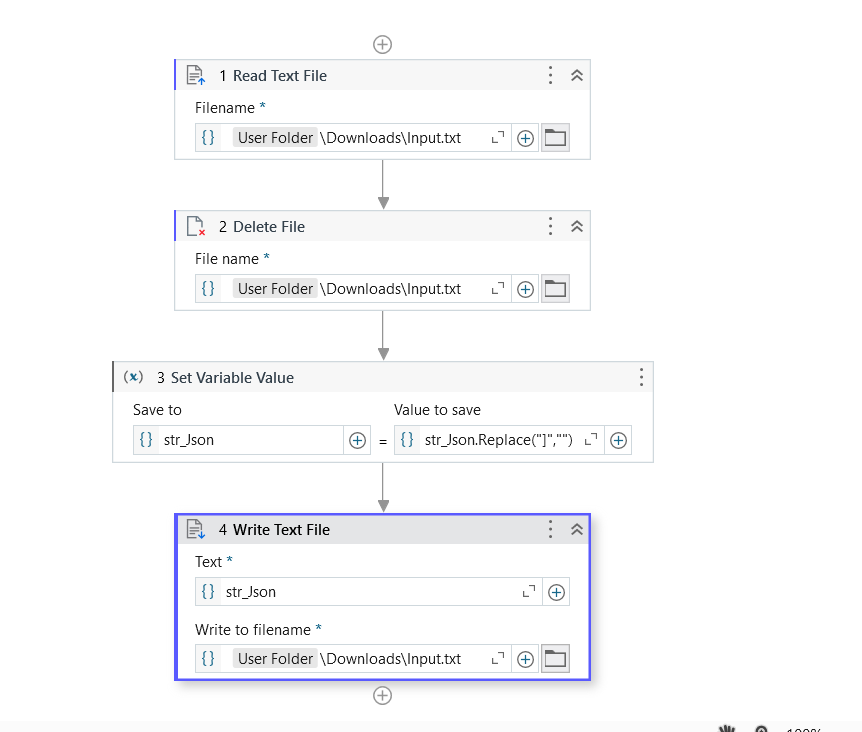Click the {} variable picker in Filename field

click(x=207, y=137)
